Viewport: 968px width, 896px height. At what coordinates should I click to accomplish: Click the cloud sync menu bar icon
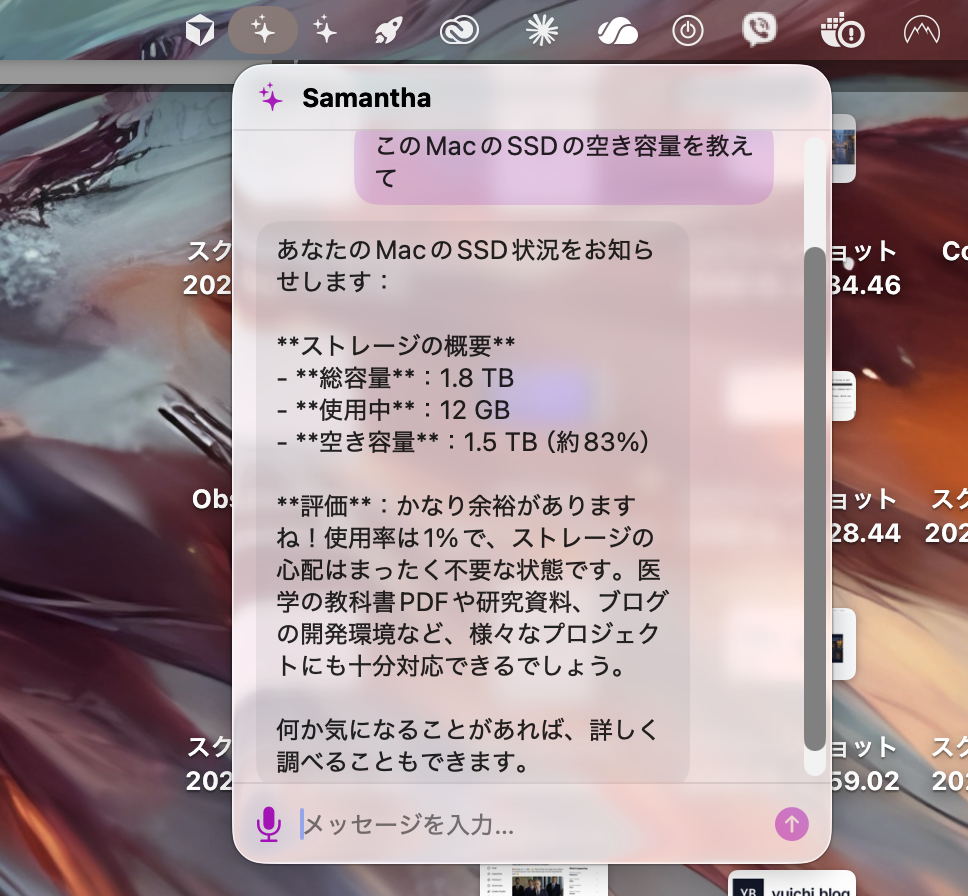617,30
